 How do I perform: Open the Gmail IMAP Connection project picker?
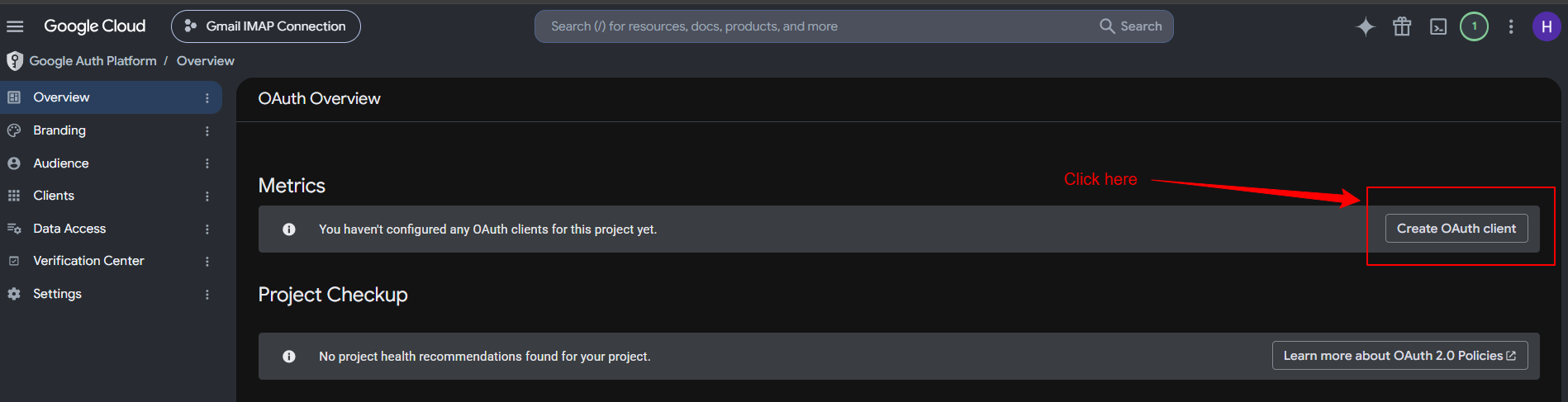coord(265,26)
